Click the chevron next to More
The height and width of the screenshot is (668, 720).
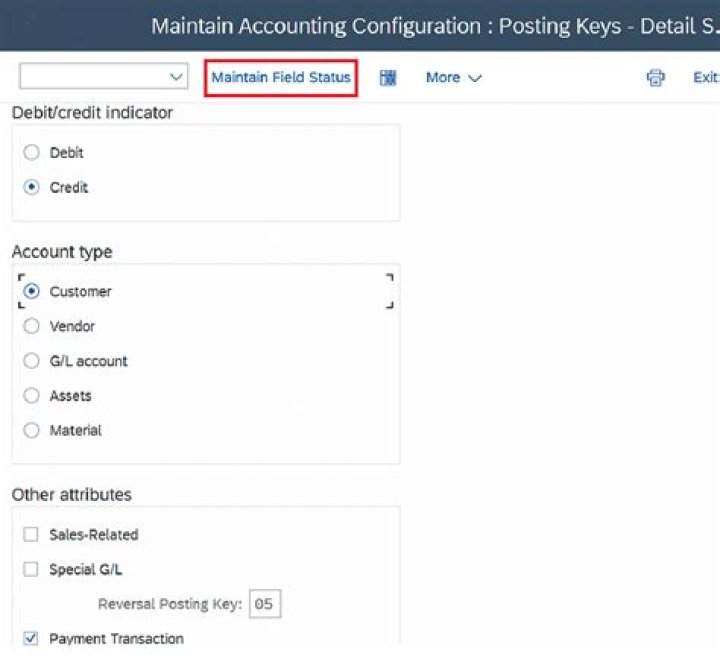[x=475, y=78]
